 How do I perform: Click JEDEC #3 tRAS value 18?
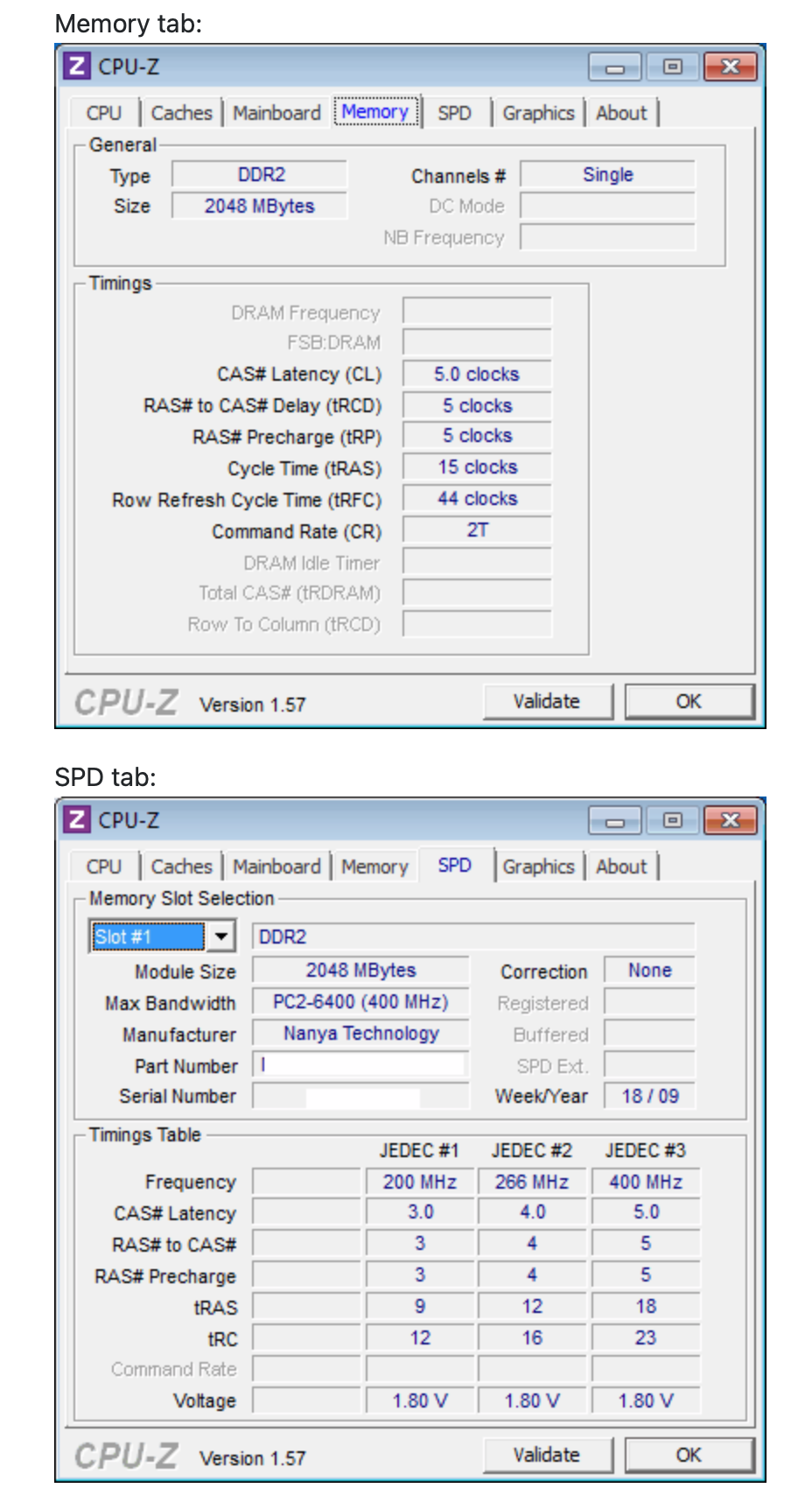[646, 1307]
